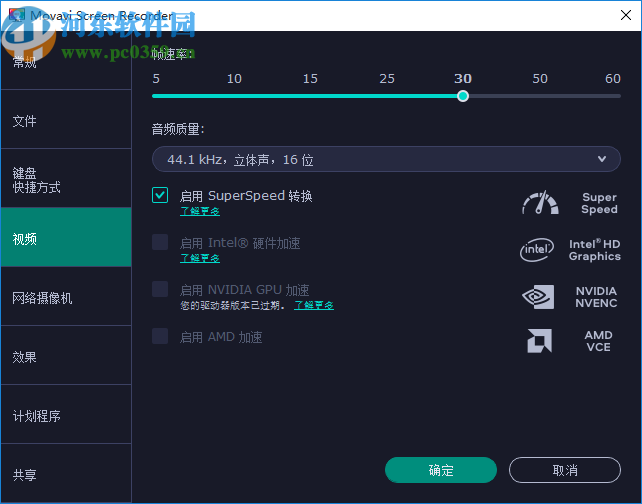Click the Super Speed text label
The height and width of the screenshot is (504, 642).
[599, 203]
